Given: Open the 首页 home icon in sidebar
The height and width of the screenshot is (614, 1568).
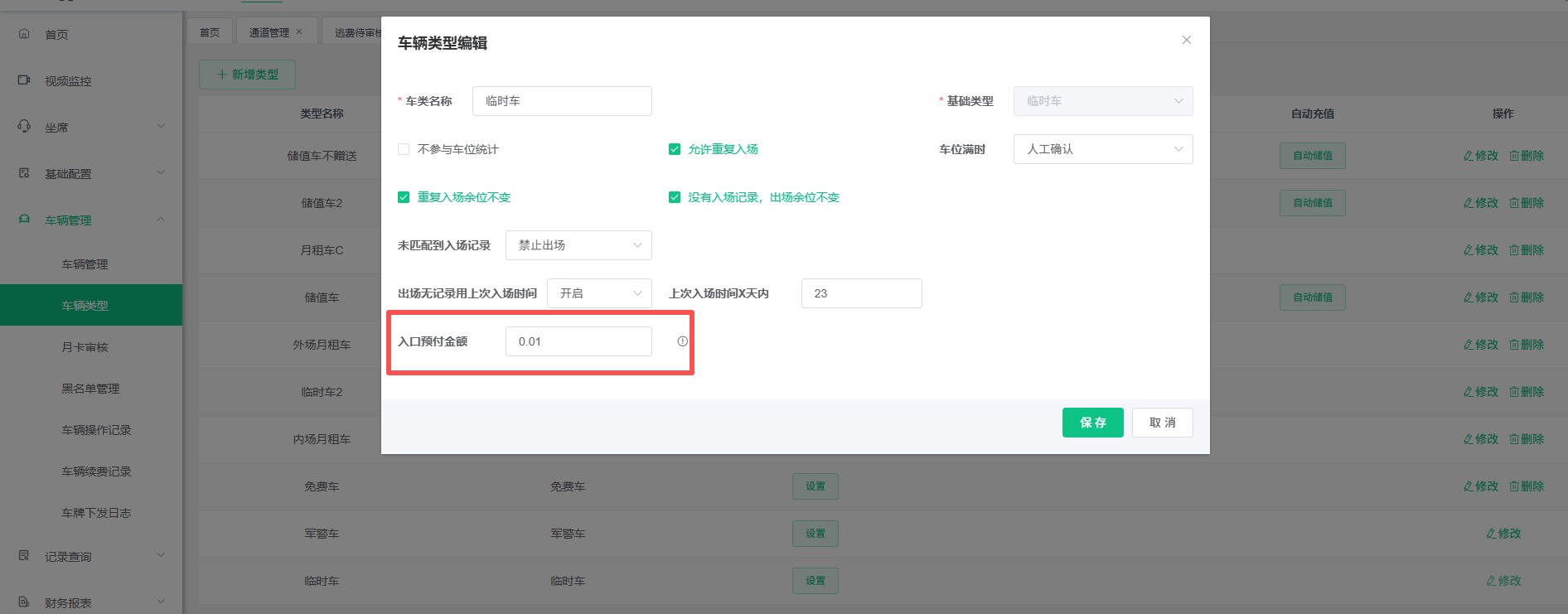Looking at the screenshot, I should (x=24, y=34).
